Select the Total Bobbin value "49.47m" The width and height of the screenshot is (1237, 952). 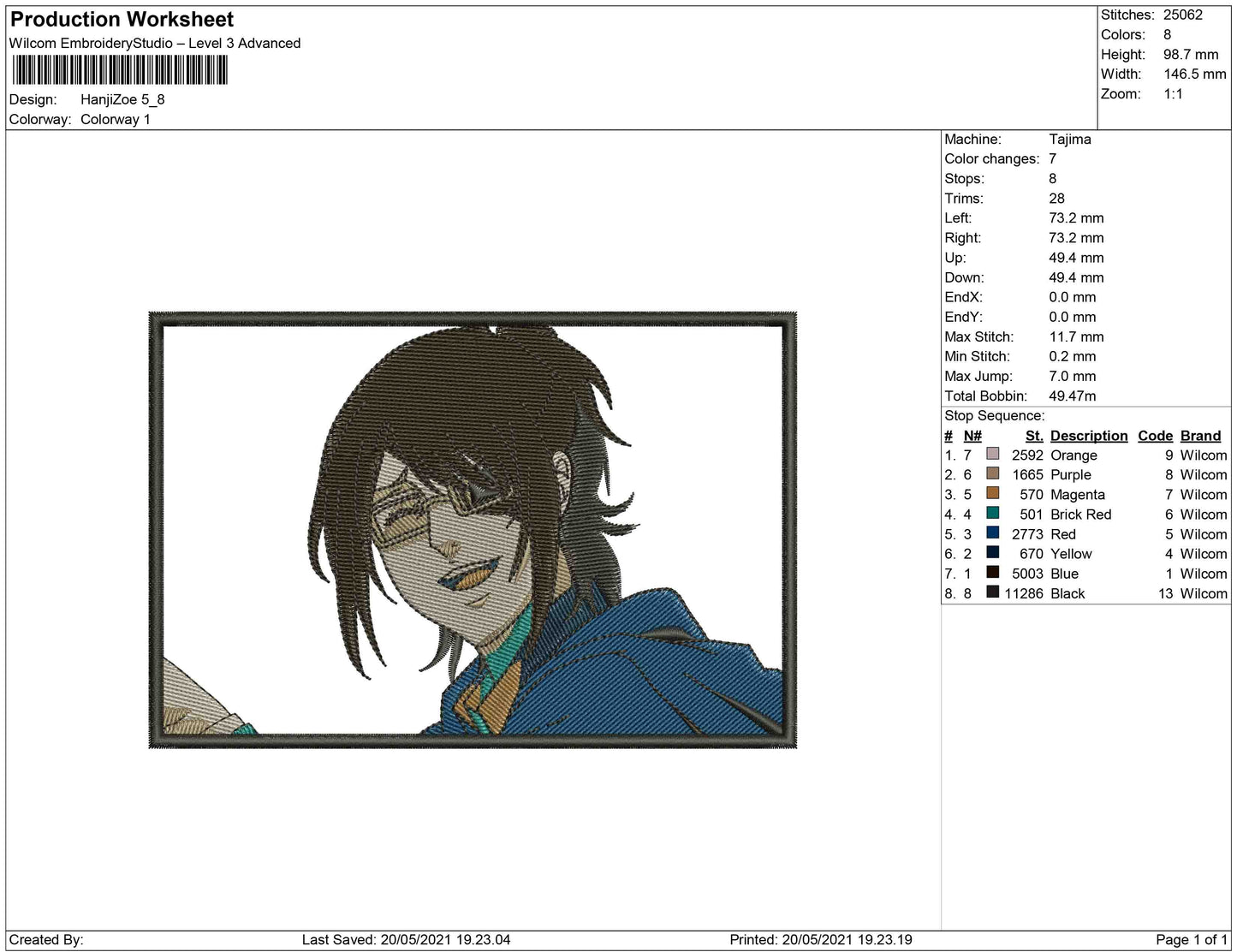(x=1073, y=396)
